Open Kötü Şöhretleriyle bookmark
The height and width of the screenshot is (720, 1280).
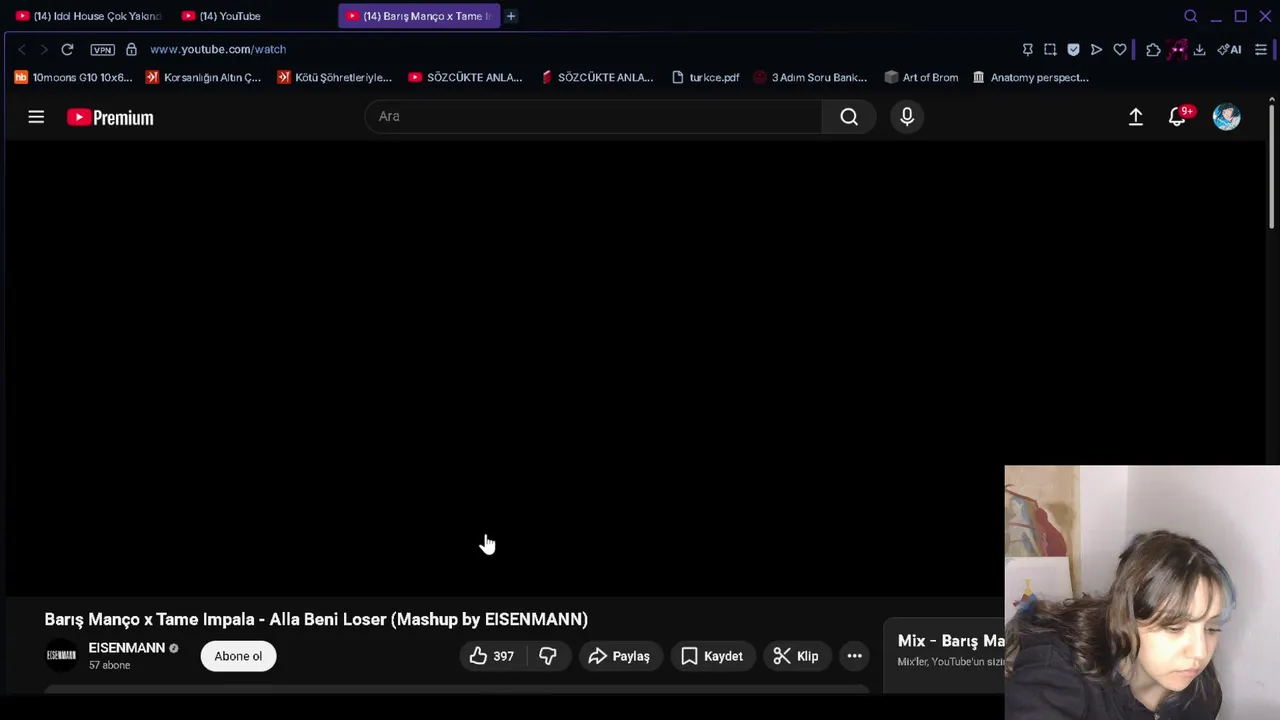point(334,77)
